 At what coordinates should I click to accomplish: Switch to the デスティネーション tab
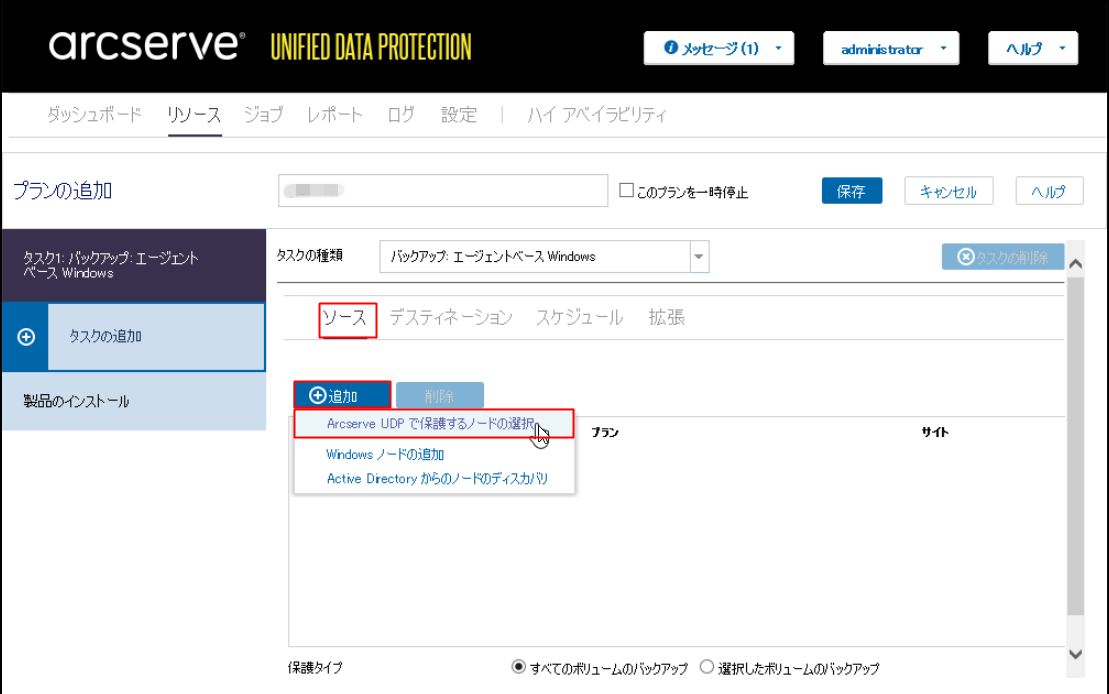(450, 318)
